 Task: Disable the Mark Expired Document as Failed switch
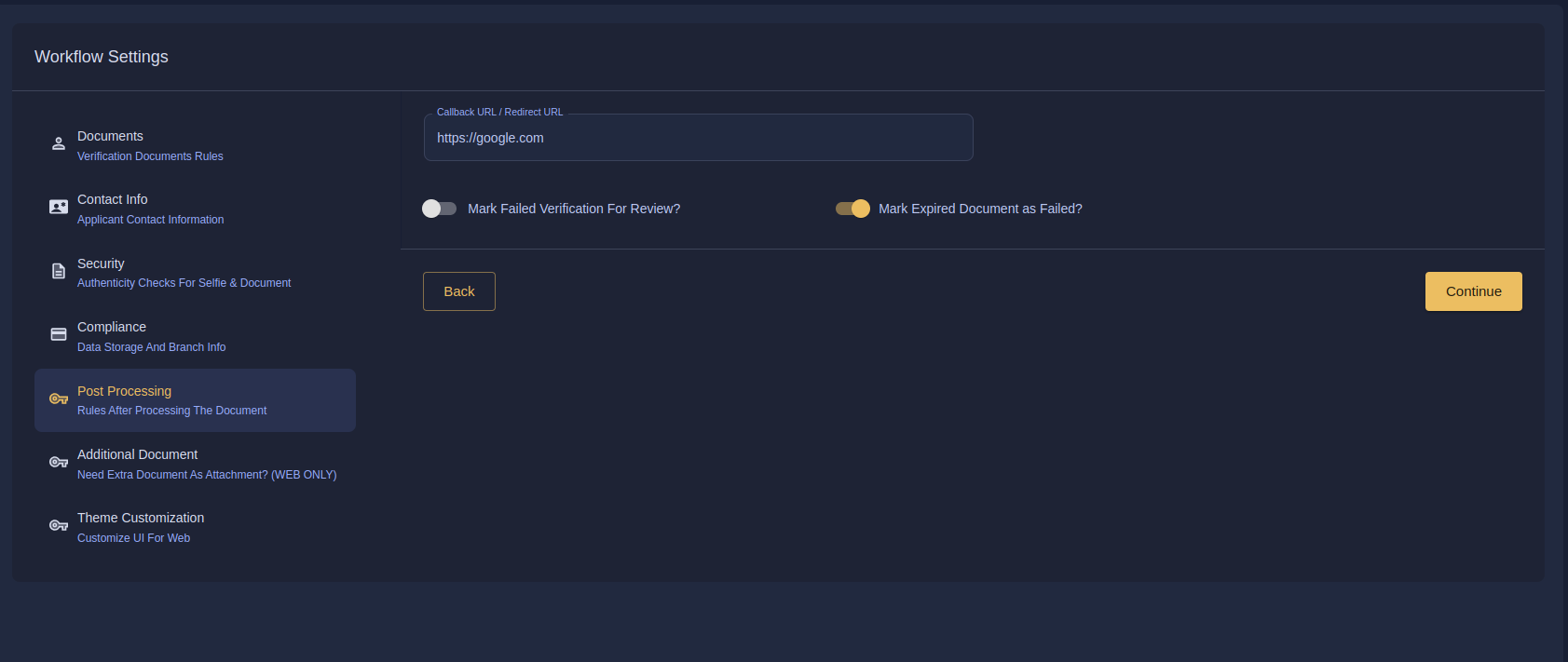coord(852,209)
